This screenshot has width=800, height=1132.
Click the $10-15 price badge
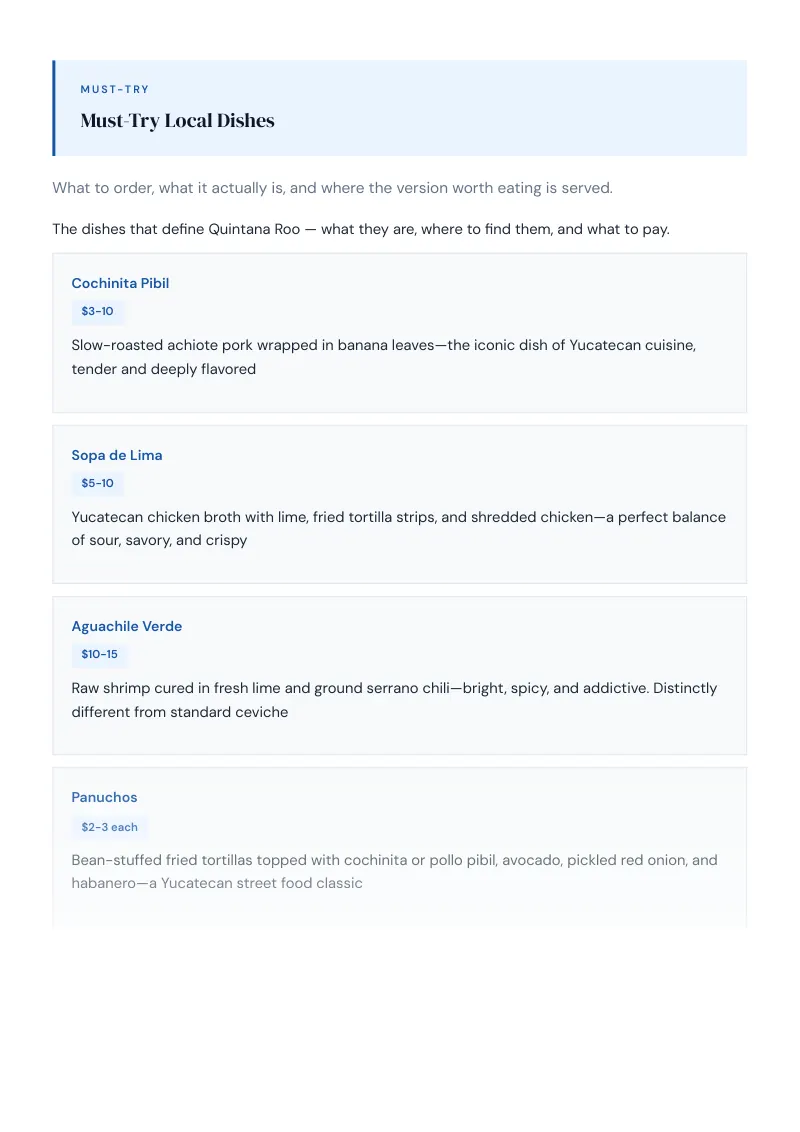point(100,654)
